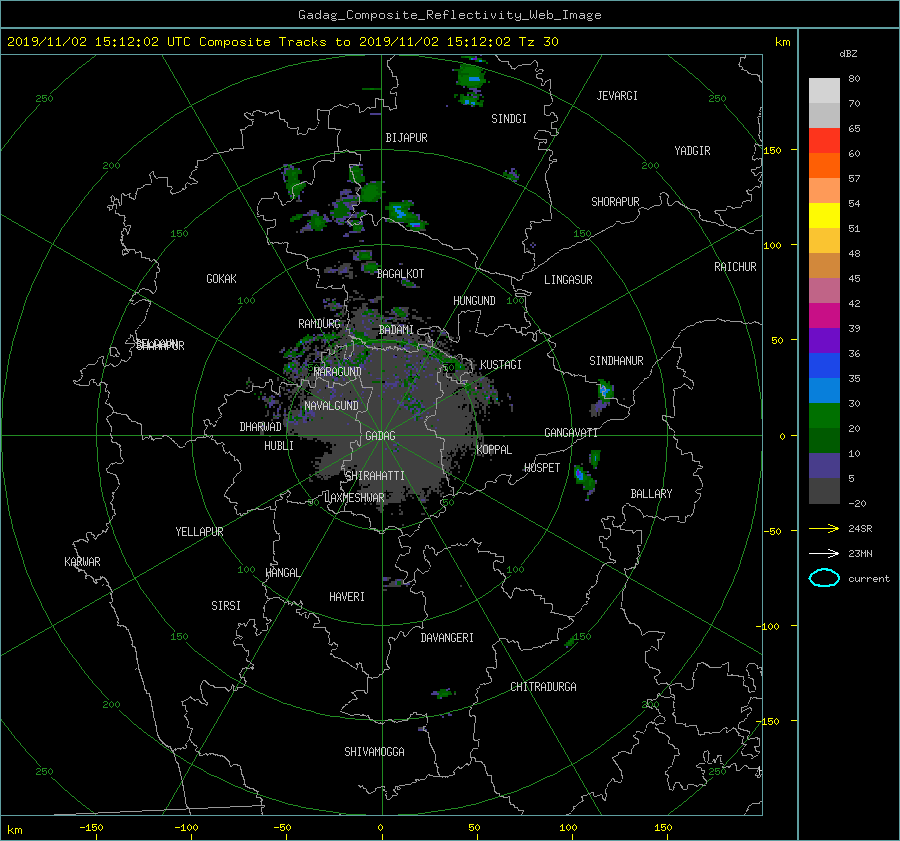Select the YADGIR city label
This screenshot has width=900, height=841.
pos(692,151)
